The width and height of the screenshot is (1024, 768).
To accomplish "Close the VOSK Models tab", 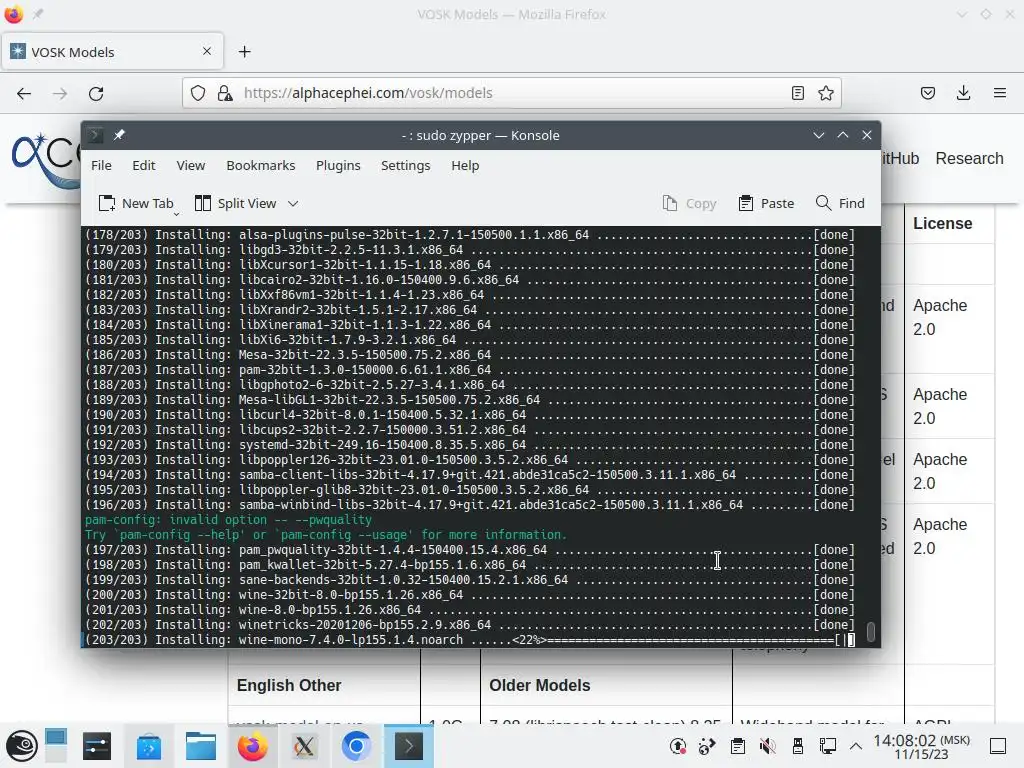I will point(207,51).
